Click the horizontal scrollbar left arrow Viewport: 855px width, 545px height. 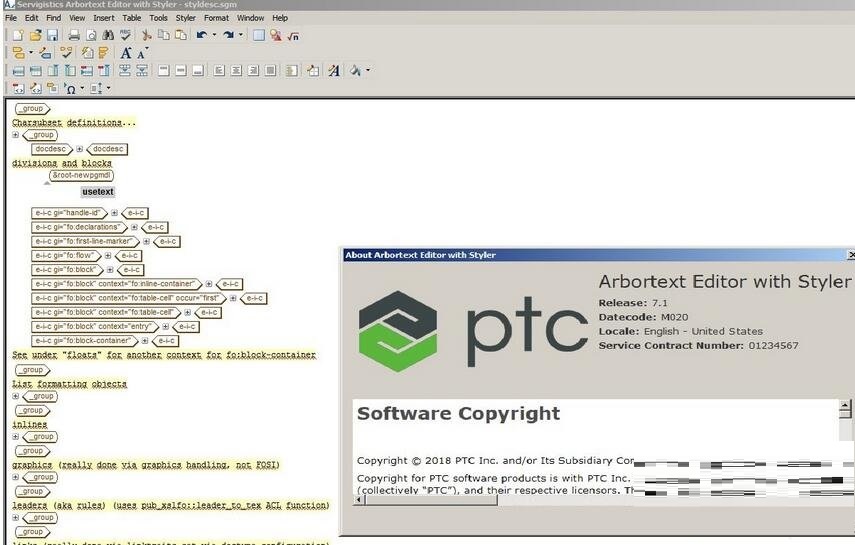coord(359,500)
